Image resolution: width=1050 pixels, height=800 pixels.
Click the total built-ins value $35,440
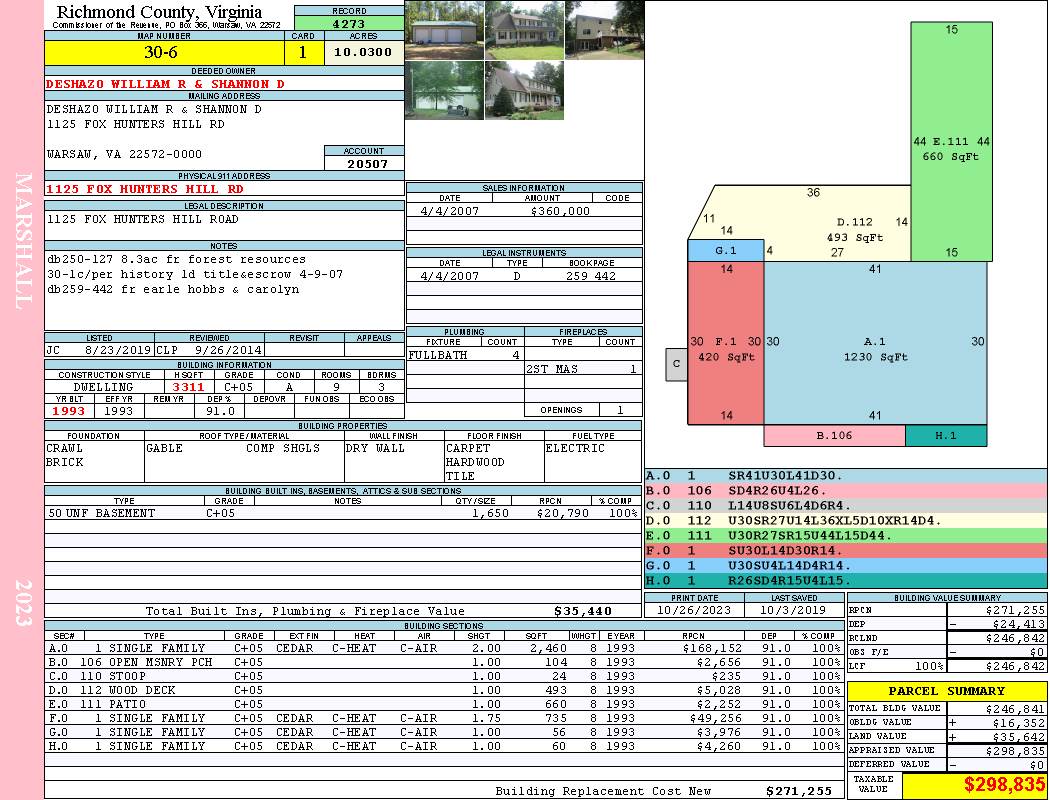tap(583, 611)
